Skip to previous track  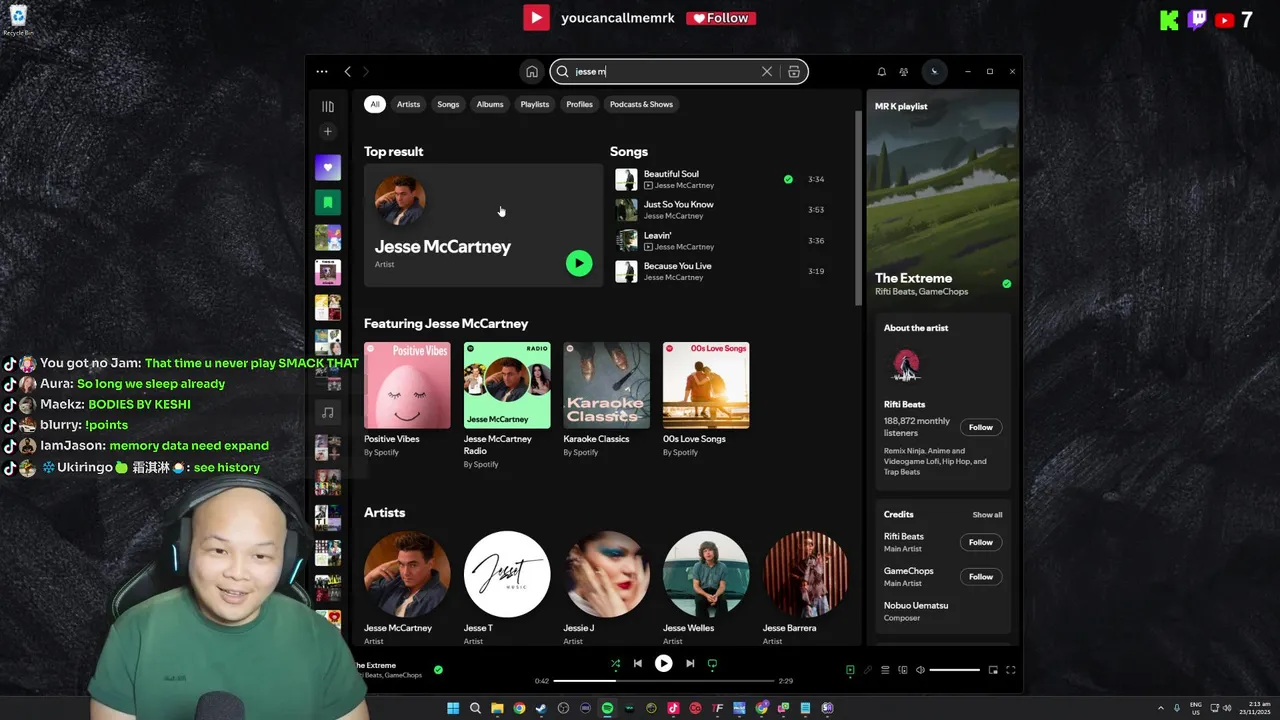pos(637,663)
